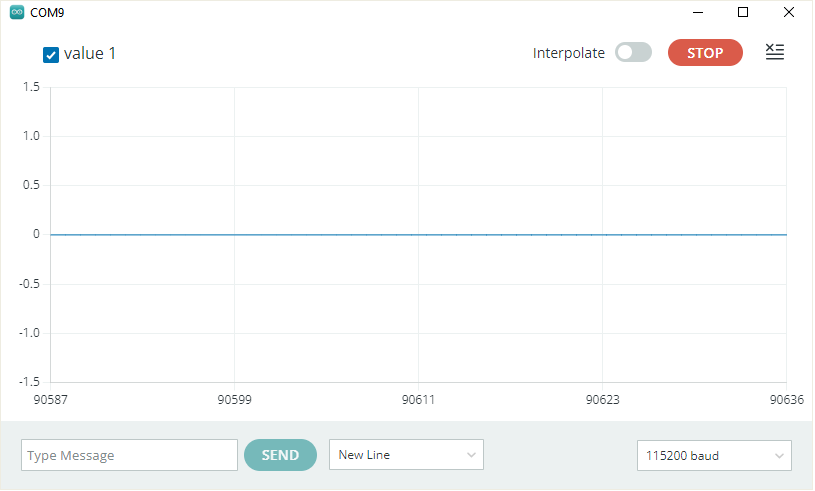Viewport: 815px width, 491px height.
Task: Click the Interpolate label text
Action: 569,53
